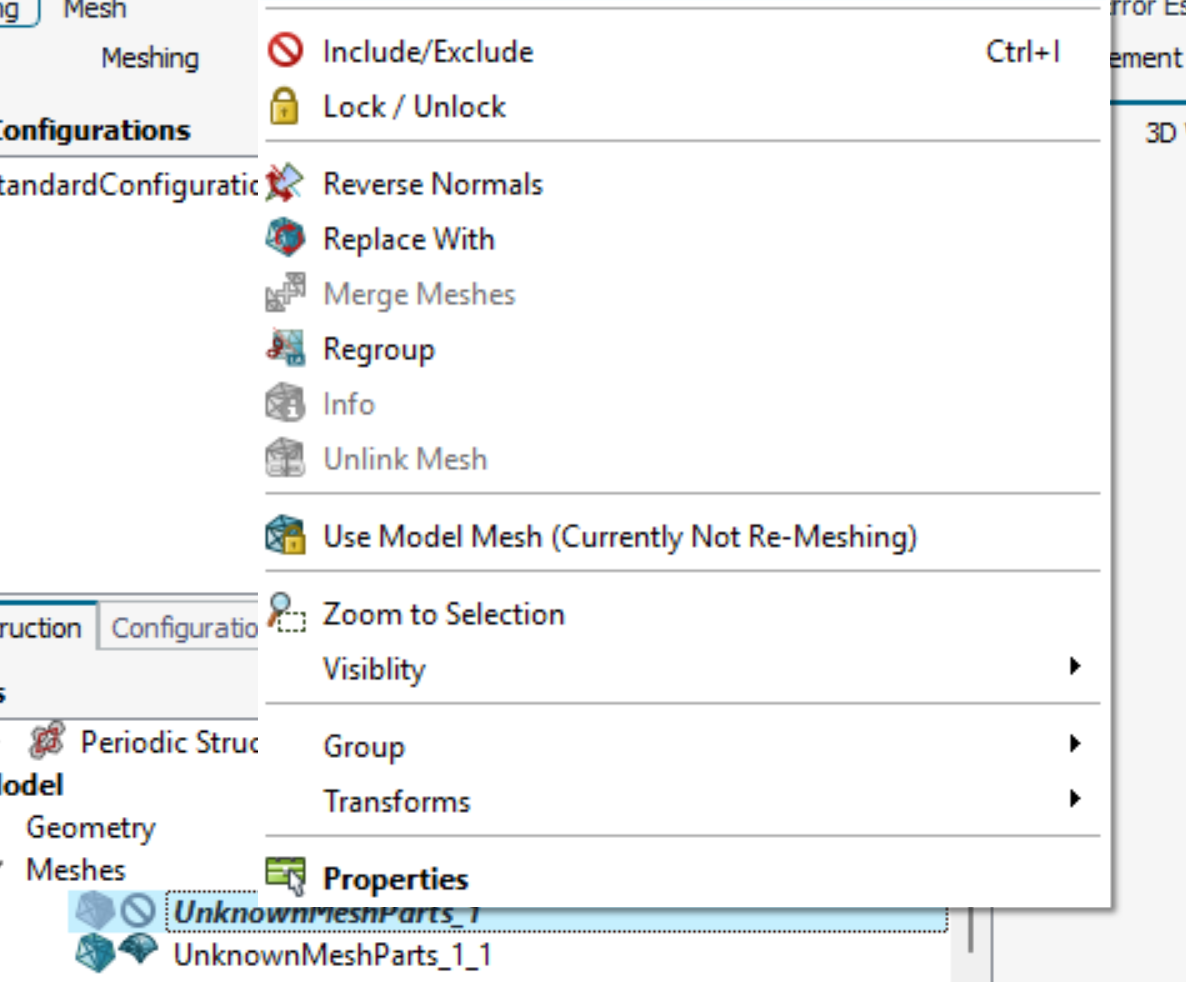This screenshot has height=982, width=1186.
Task: Click the Lock / Unlock padlock icon
Action: click(x=286, y=107)
